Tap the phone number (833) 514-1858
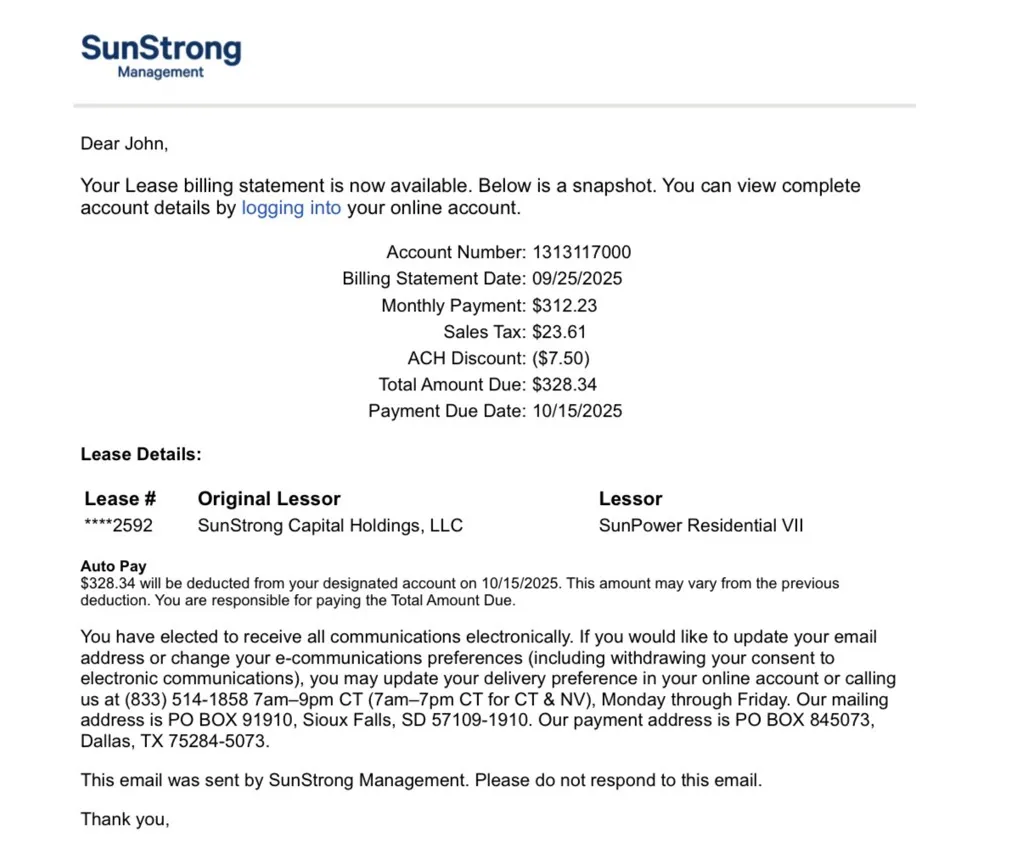The height and width of the screenshot is (853, 1024). (183, 700)
